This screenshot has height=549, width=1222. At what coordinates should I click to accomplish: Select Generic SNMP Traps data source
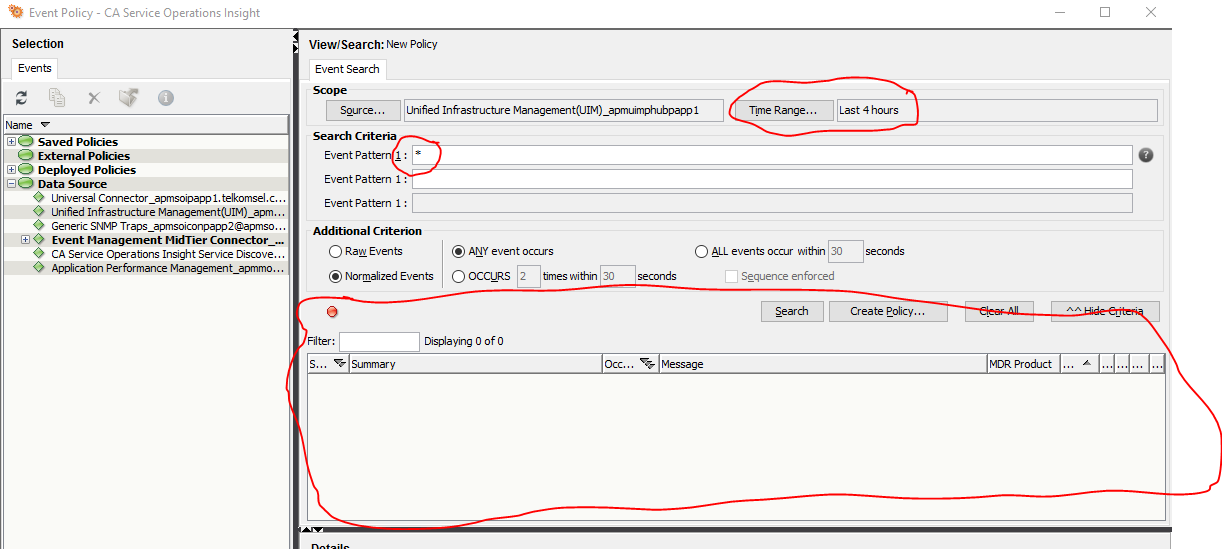pos(168,226)
